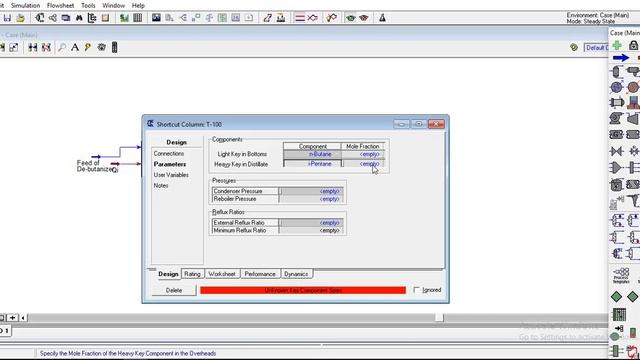Click the green plus icon in palette
The height and width of the screenshot is (360, 640).
[617, 45]
